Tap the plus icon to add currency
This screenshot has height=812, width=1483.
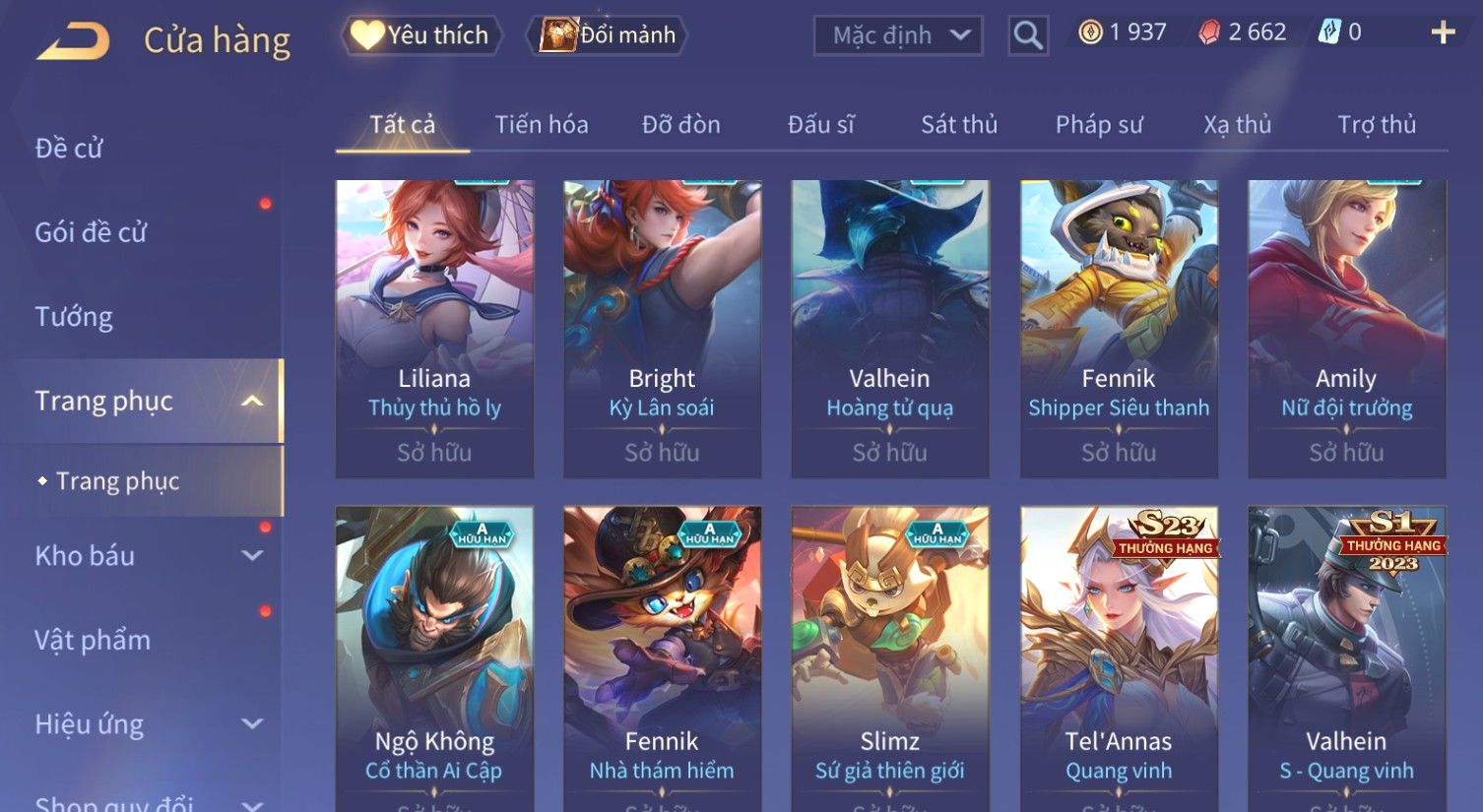[1443, 32]
